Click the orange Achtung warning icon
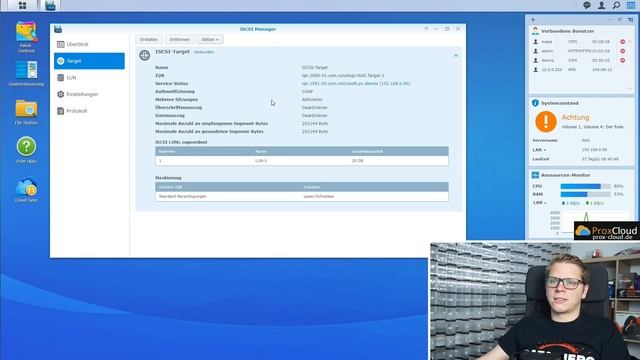This screenshot has height=360, width=640. click(546, 122)
